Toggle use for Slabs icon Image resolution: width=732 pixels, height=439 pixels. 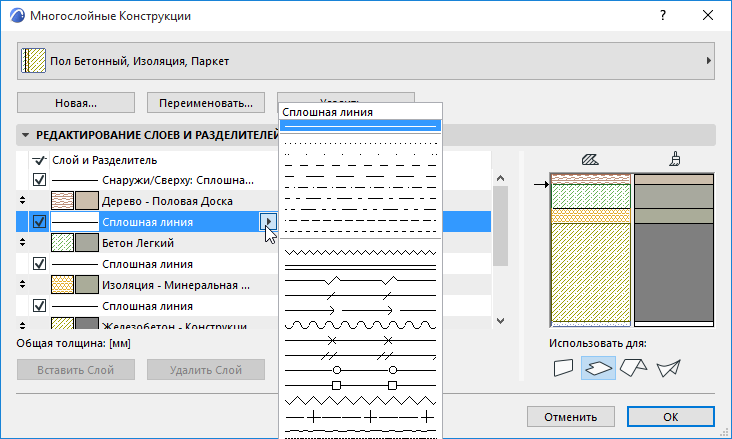pyautogui.click(x=599, y=369)
